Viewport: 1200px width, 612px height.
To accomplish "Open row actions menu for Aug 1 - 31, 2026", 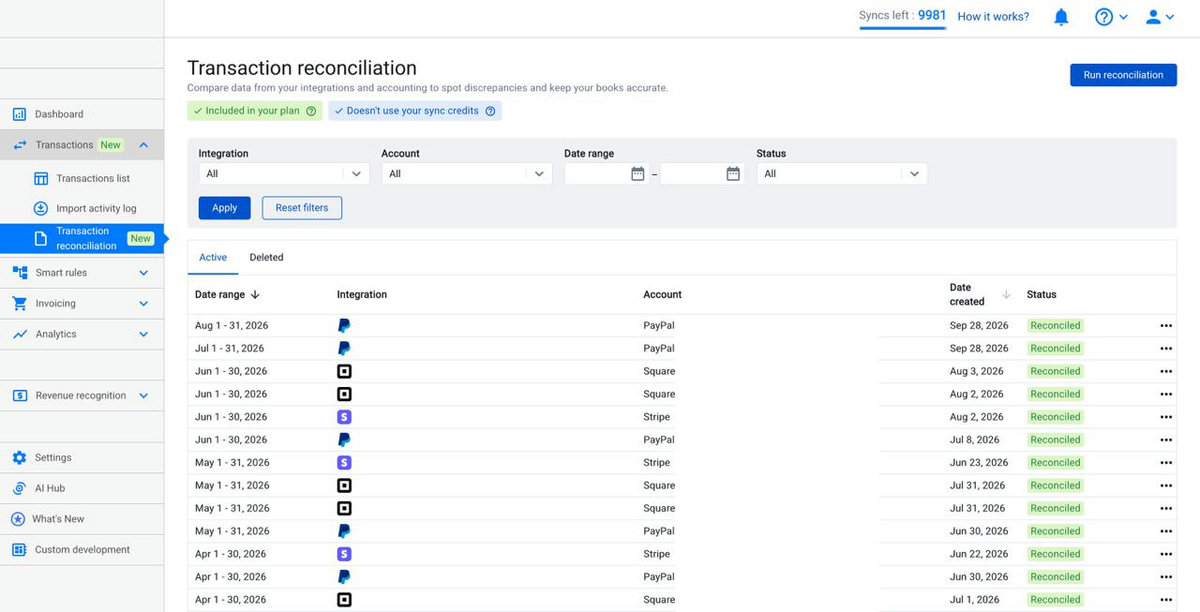I will [x=1166, y=326].
